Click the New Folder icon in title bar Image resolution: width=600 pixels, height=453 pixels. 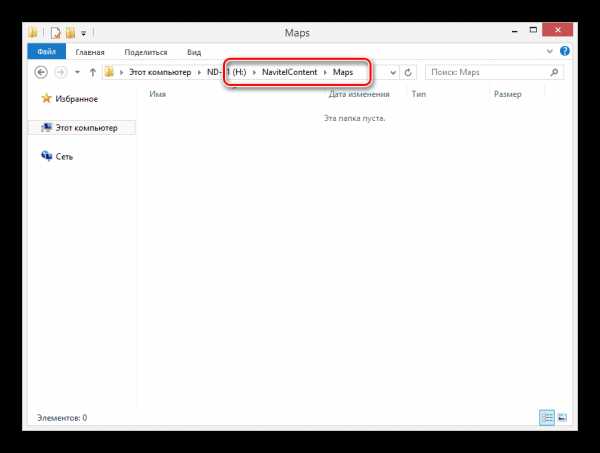point(71,33)
